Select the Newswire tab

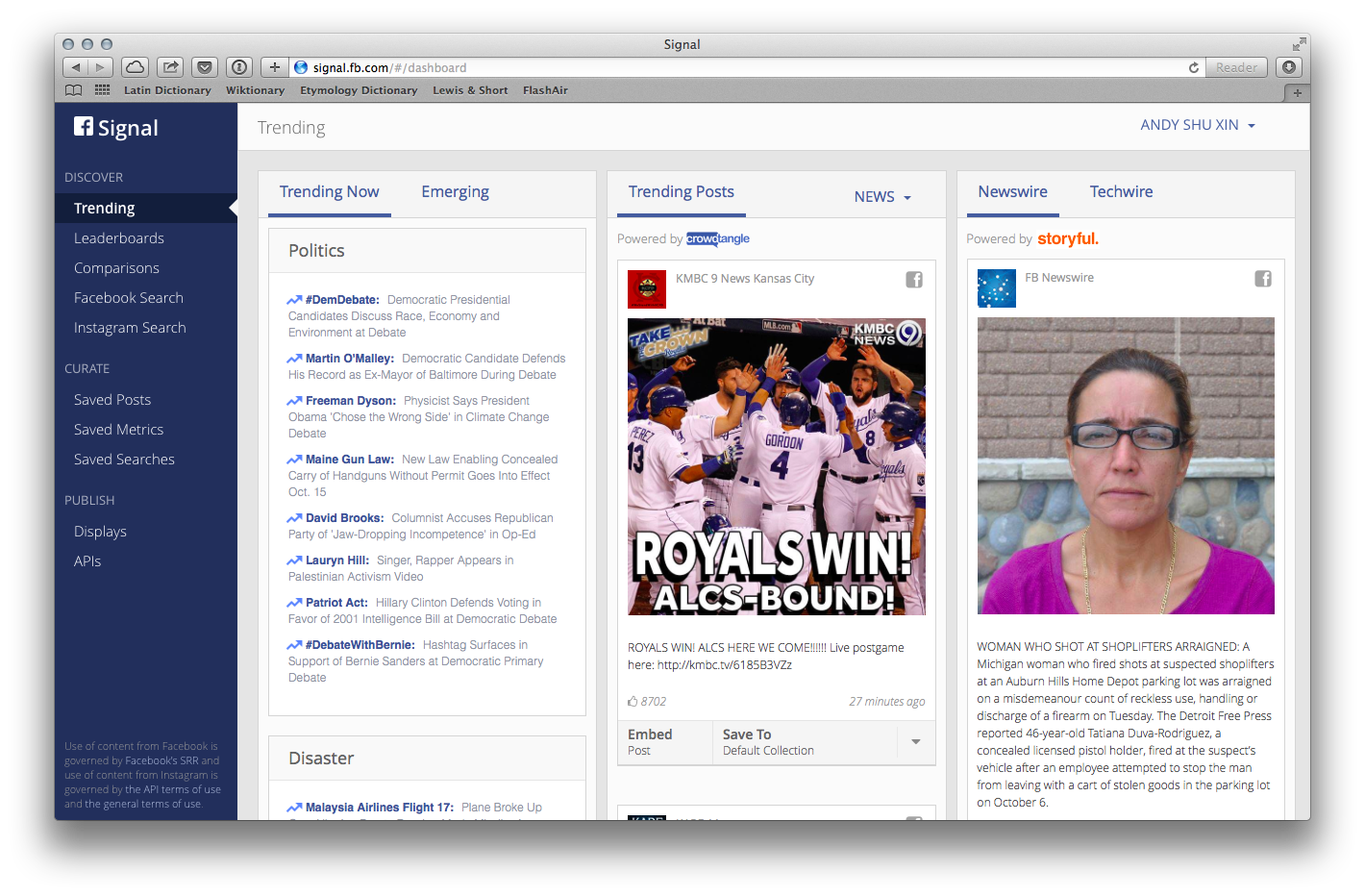[1013, 192]
